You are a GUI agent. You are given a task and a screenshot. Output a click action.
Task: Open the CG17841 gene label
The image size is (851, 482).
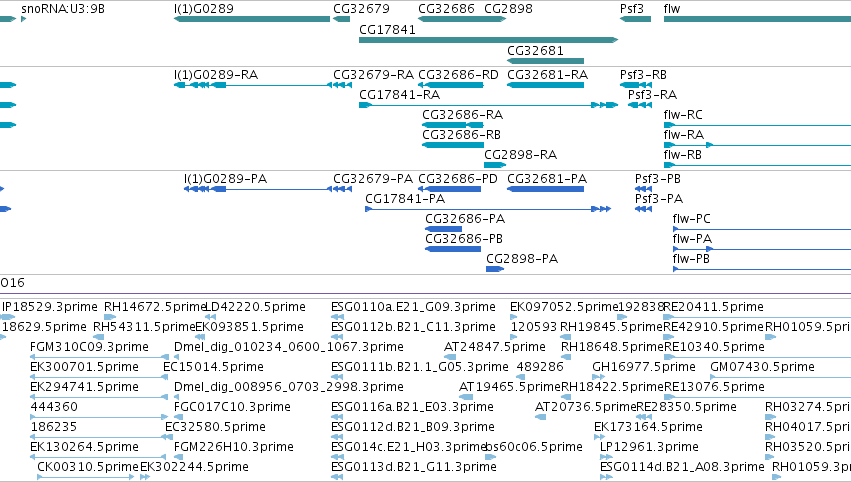point(387,30)
